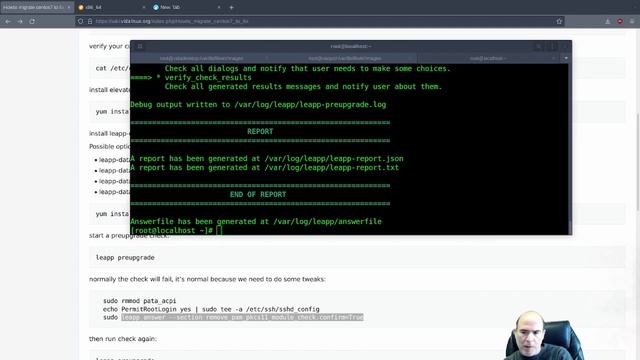The image size is (640, 360).
Task: Click 'then run check again:' paragraph
Action: pos(123,339)
